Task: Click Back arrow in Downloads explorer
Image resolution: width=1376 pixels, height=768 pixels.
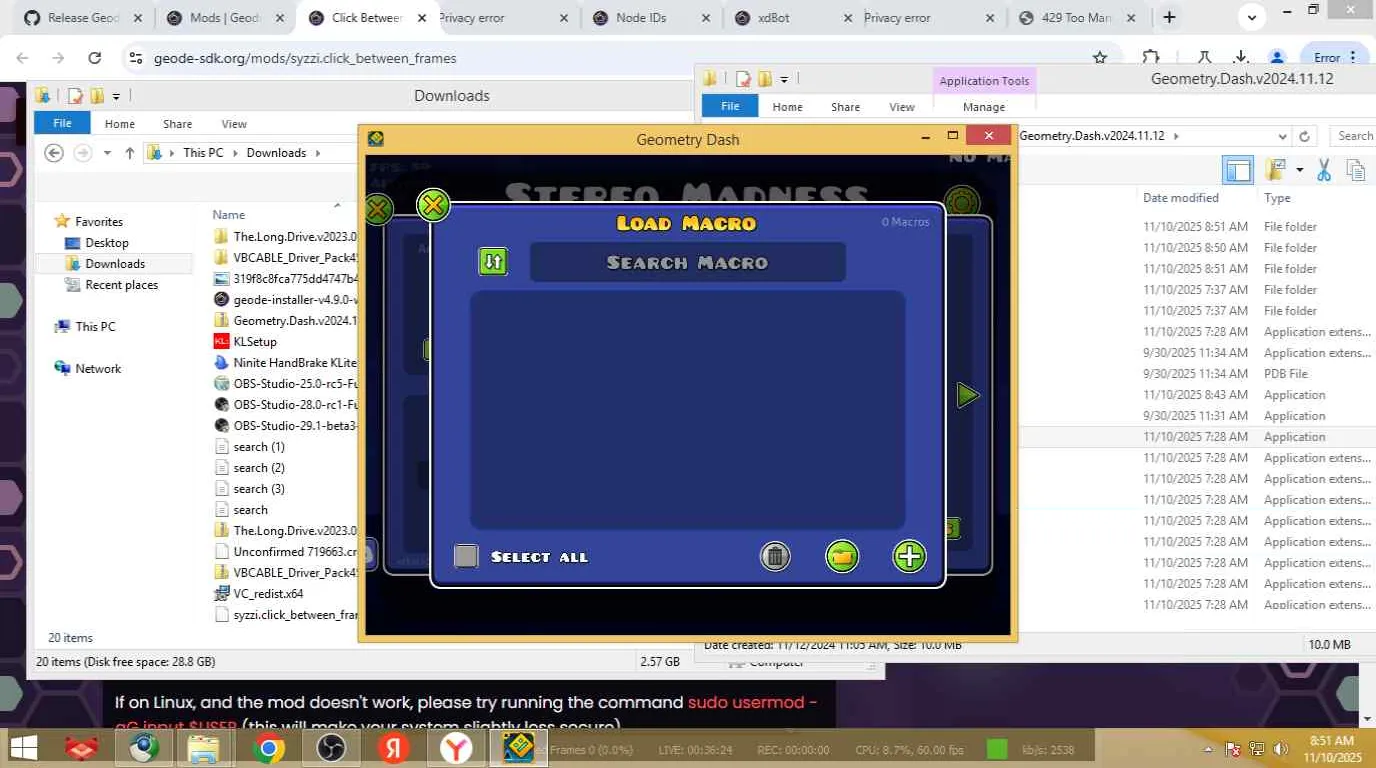Action: pos(54,153)
